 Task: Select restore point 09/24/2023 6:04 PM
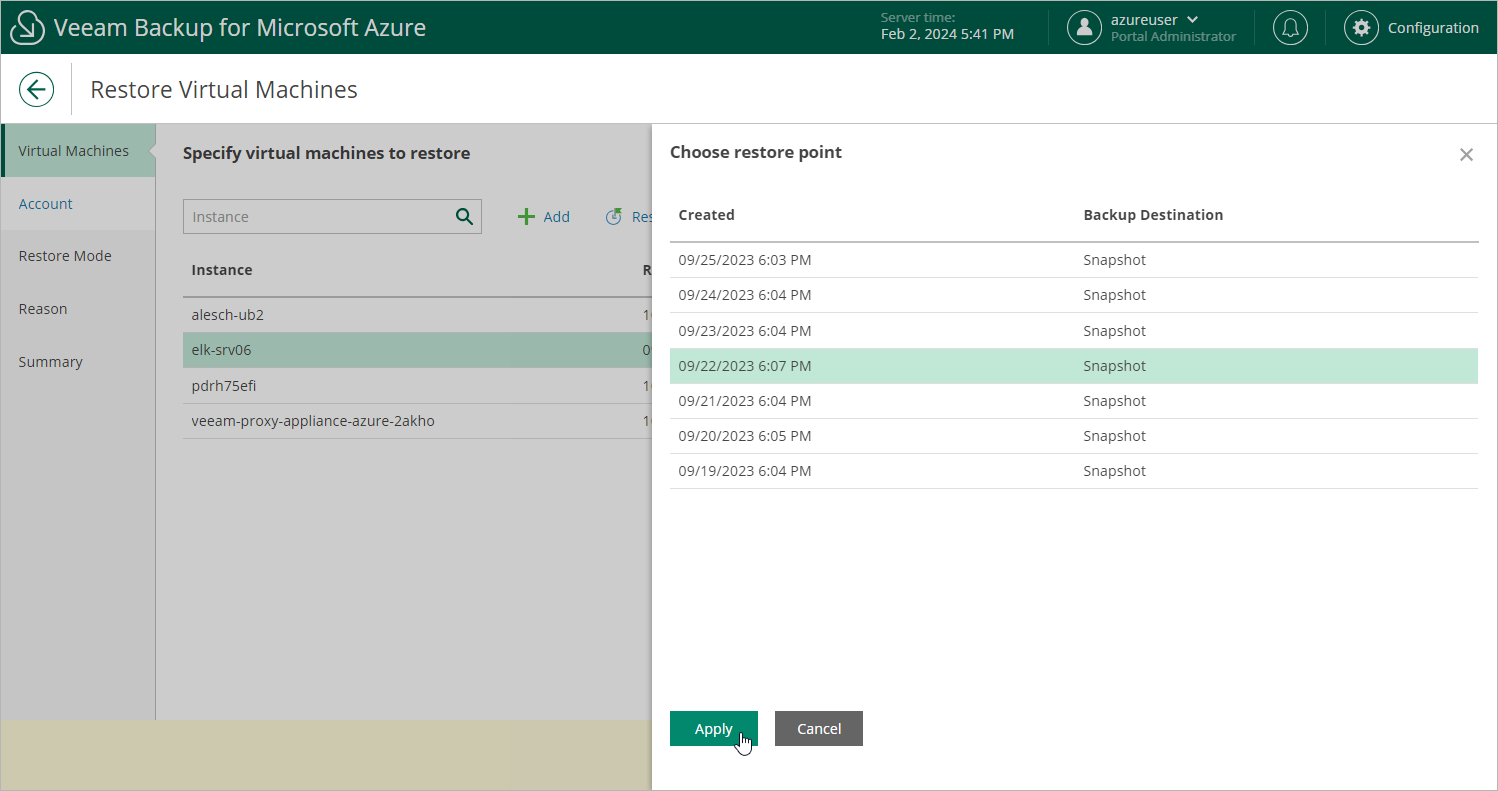1074,295
